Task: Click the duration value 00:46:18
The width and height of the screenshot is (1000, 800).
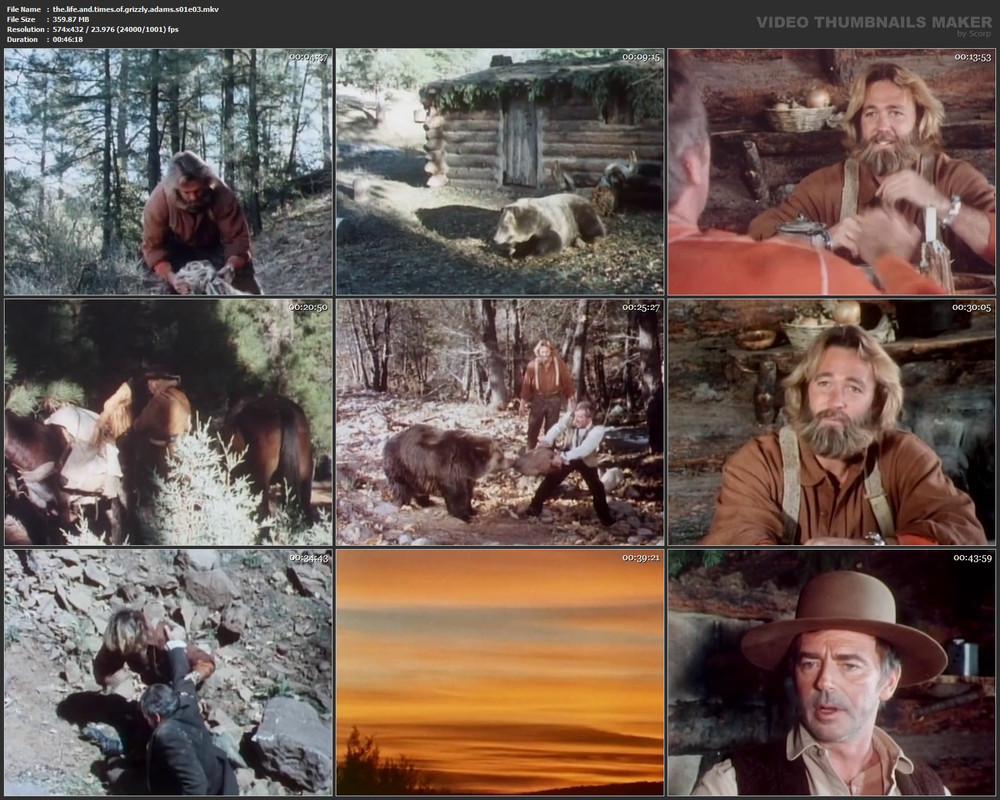Action: [x=68, y=40]
